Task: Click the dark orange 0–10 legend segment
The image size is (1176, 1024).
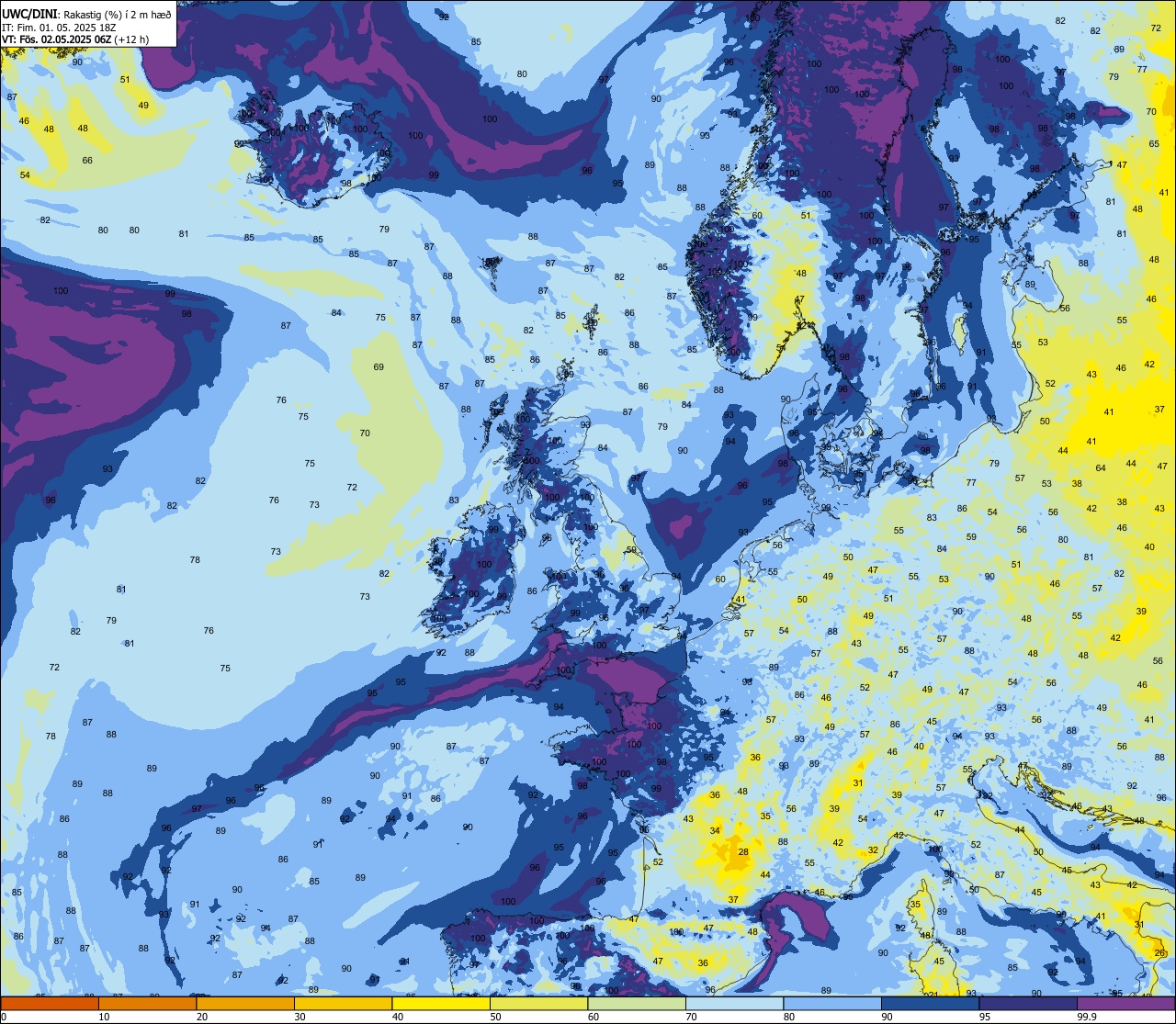Action: [50, 1004]
